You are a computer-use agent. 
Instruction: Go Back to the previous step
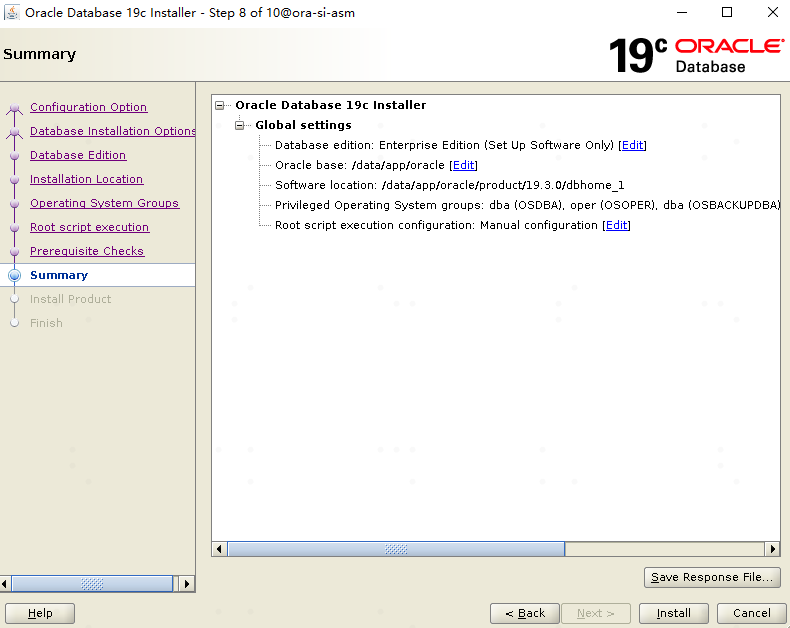click(525, 613)
